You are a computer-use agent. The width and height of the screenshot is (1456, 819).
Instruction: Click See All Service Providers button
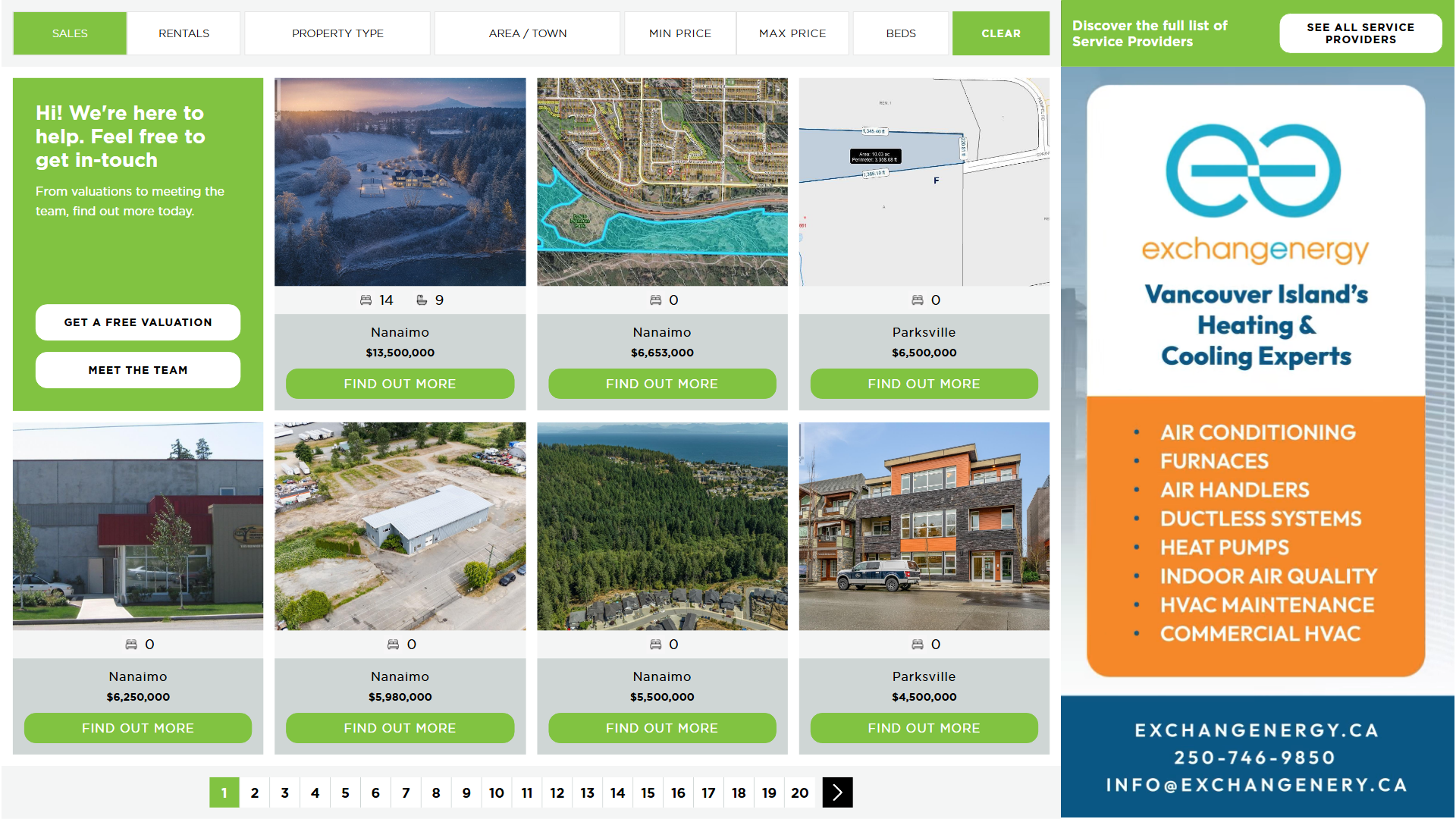tap(1360, 33)
